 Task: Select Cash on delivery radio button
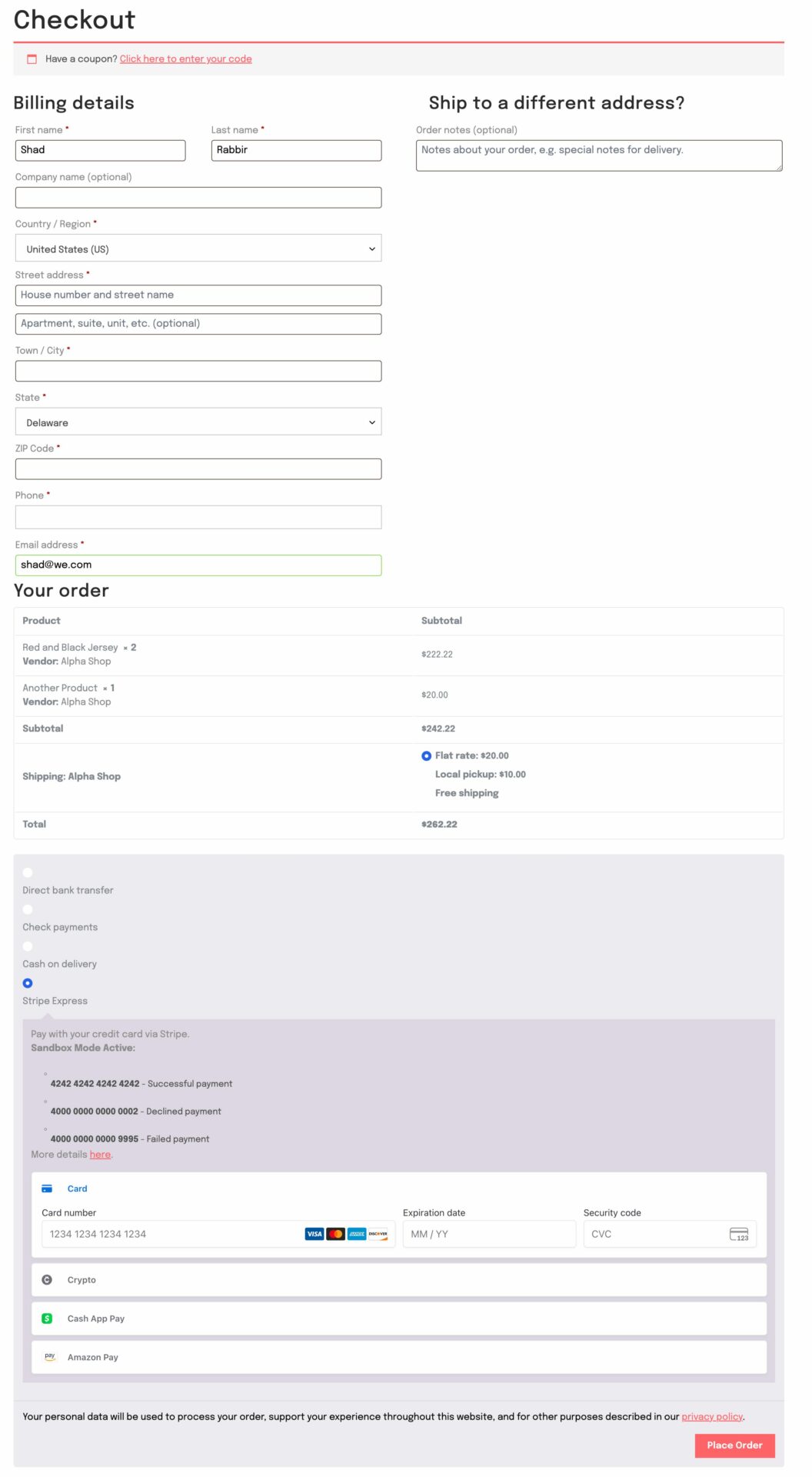pyautogui.click(x=28, y=946)
